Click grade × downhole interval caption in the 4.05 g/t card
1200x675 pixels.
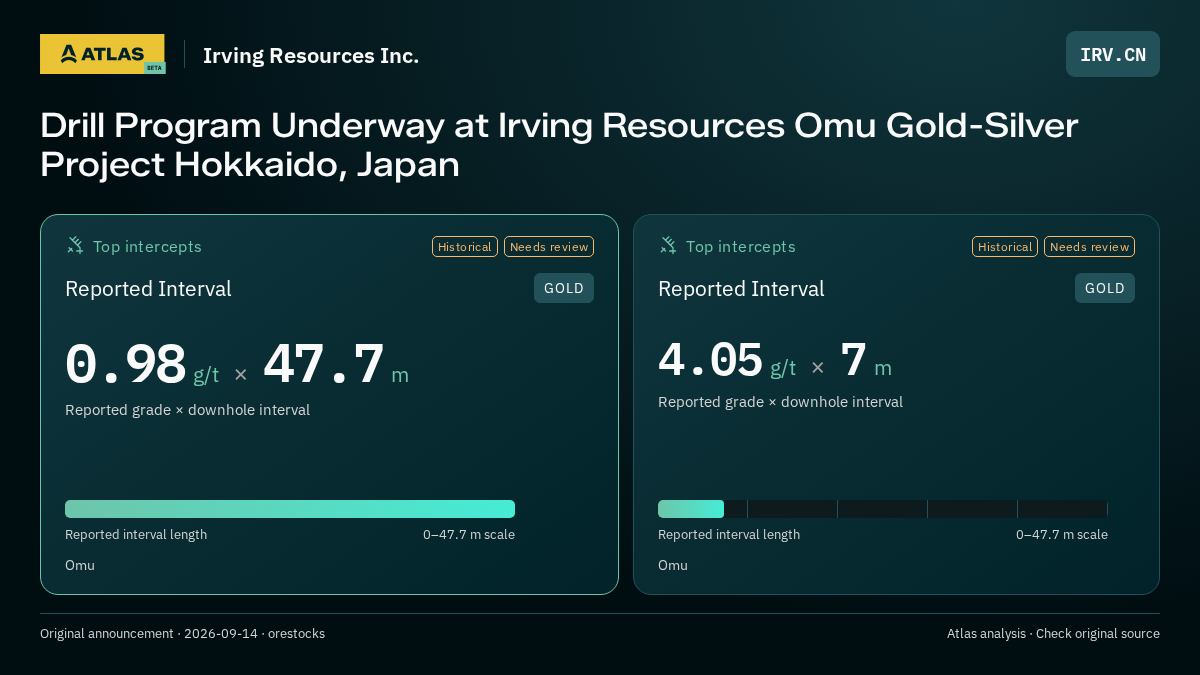click(x=780, y=402)
